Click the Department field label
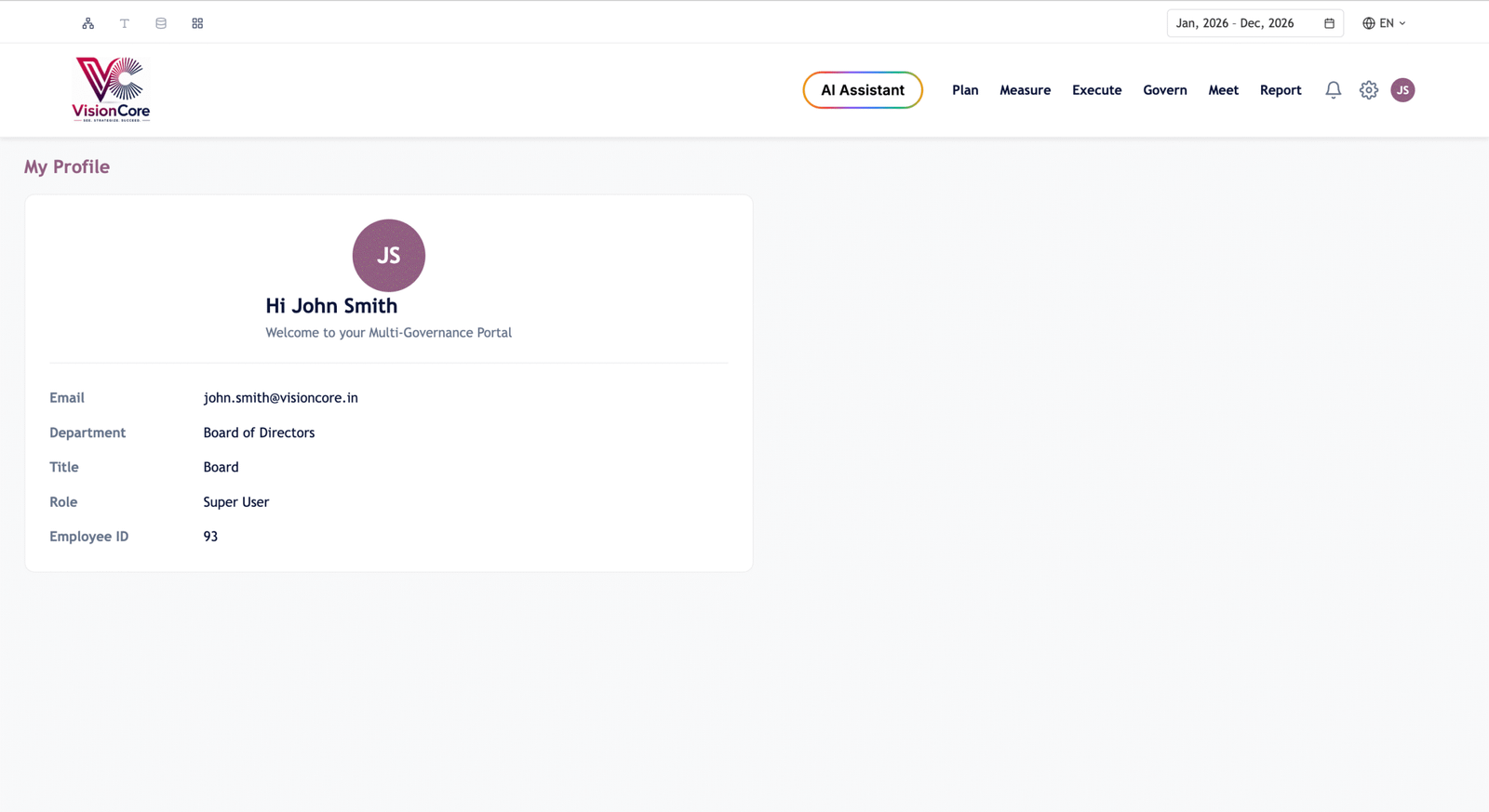1489x812 pixels. point(87,433)
